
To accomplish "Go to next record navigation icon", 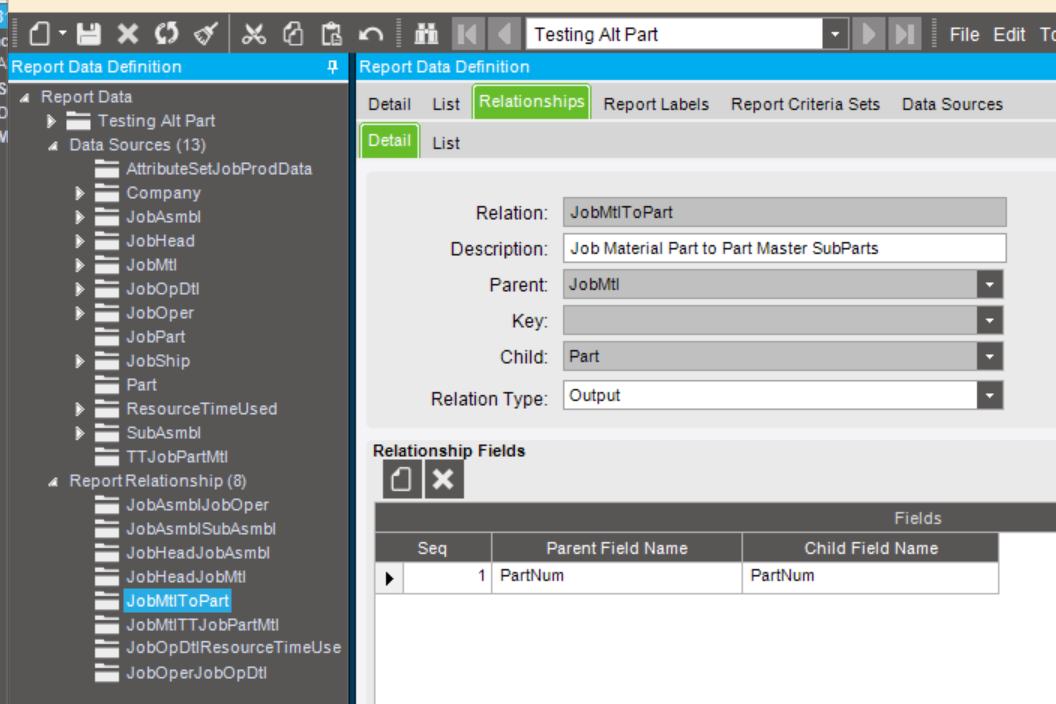I will point(868,34).
